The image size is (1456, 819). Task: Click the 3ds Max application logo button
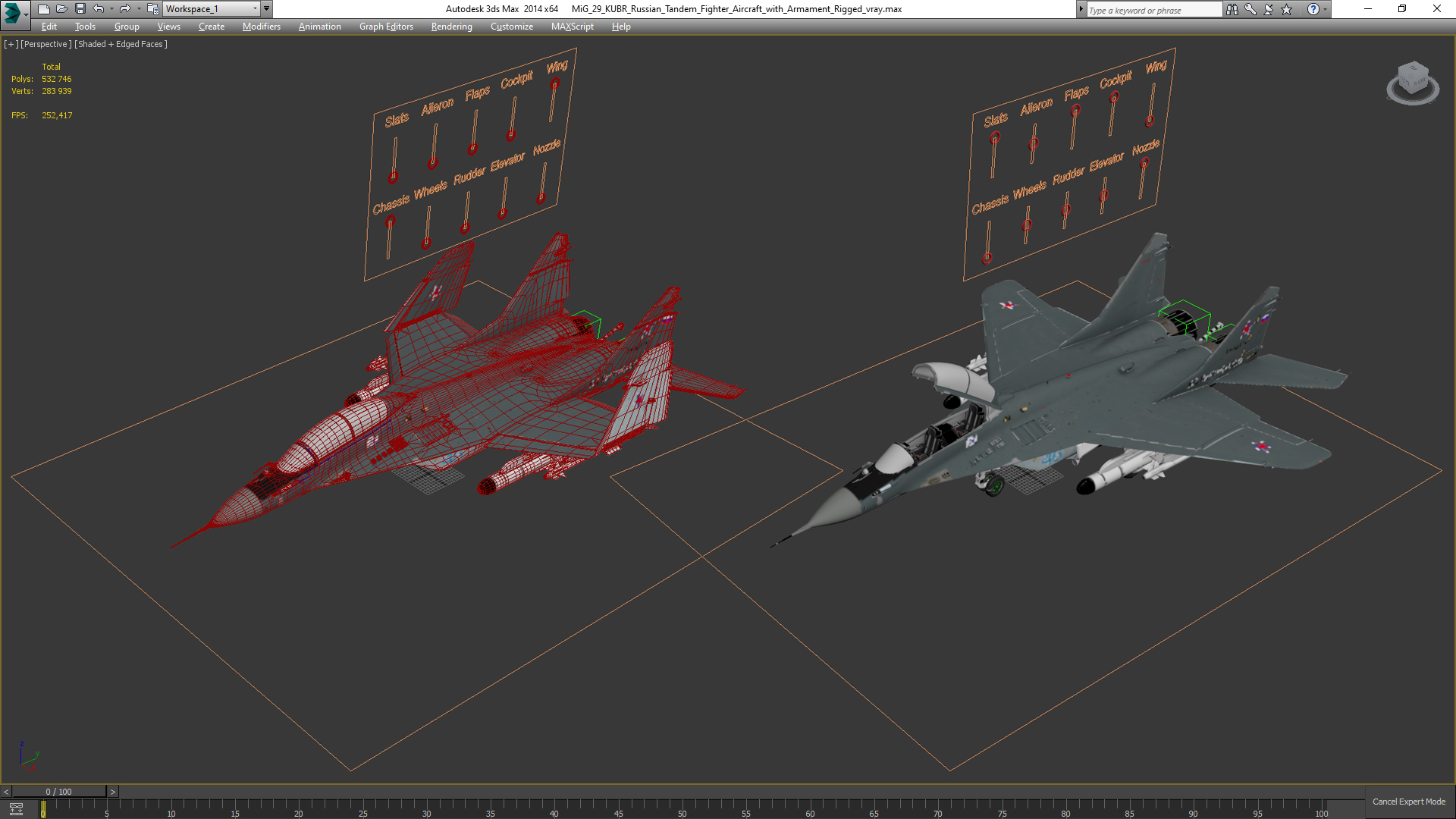pyautogui.click(x=13, y=11)
